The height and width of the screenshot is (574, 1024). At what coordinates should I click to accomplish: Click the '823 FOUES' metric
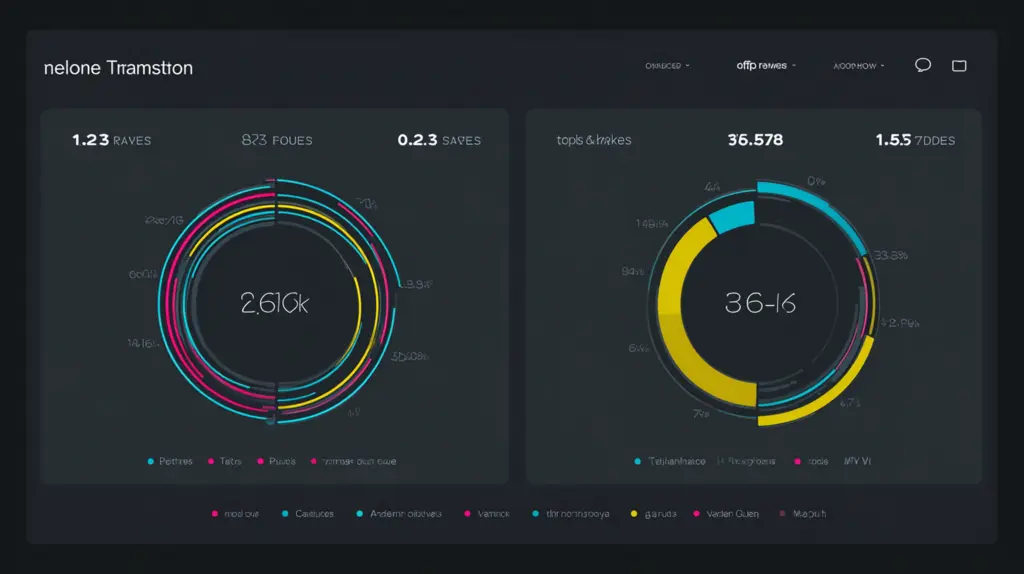point(276,140)
